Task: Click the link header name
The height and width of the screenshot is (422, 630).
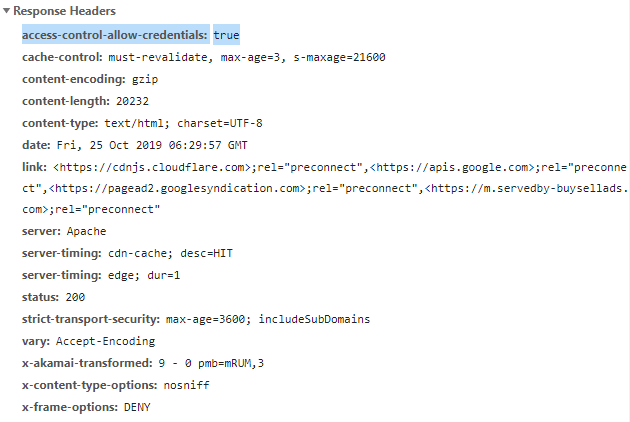Action: (34, 167)
